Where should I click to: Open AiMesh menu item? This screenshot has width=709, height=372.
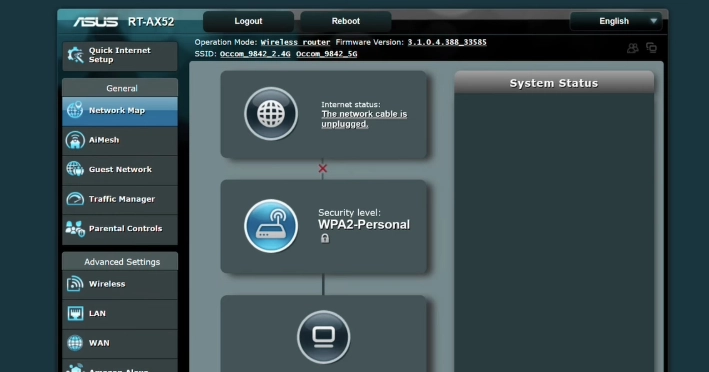(120, 140)
